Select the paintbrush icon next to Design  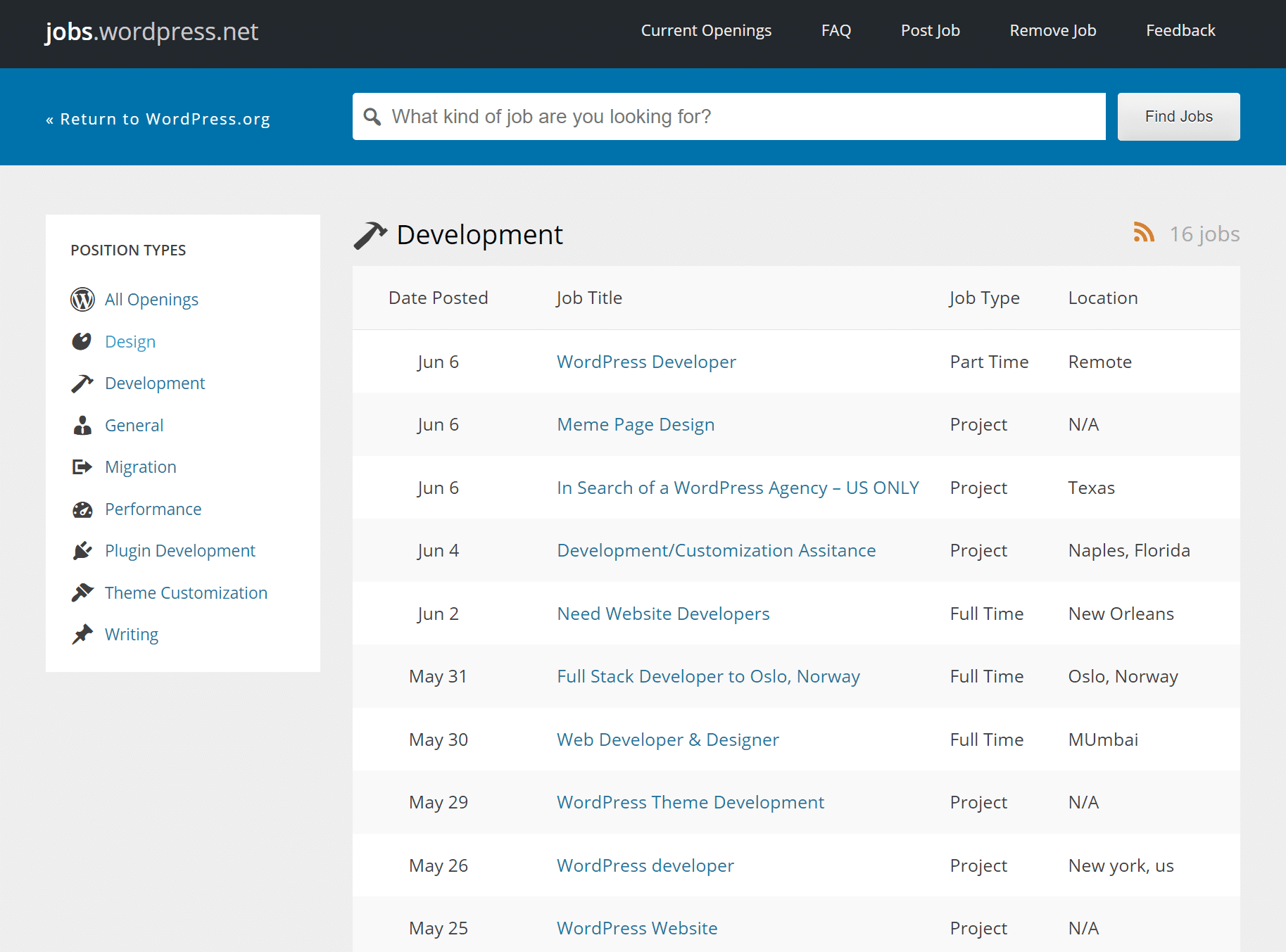[x=82, y=341]
